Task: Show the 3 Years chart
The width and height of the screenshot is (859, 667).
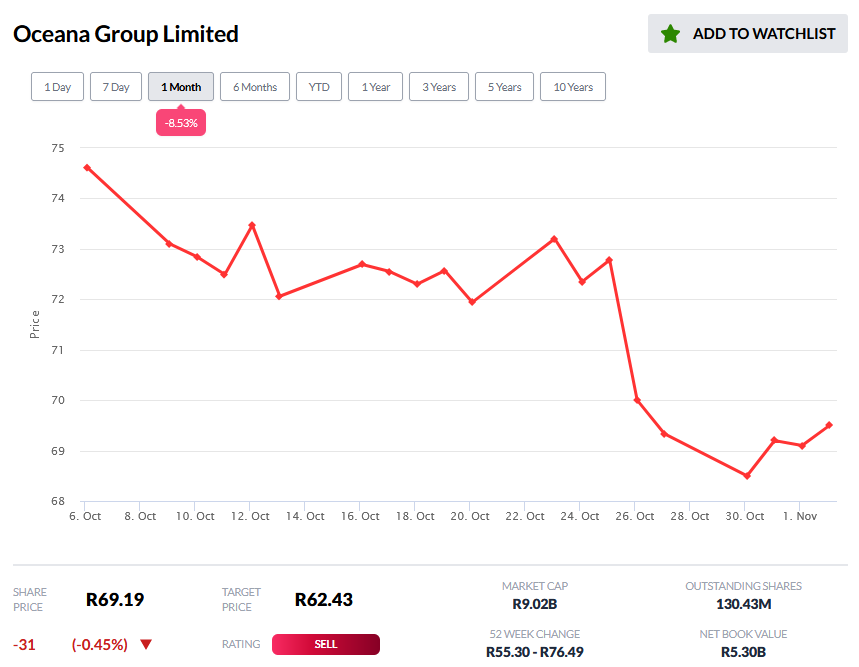Action: coord(439,87)
